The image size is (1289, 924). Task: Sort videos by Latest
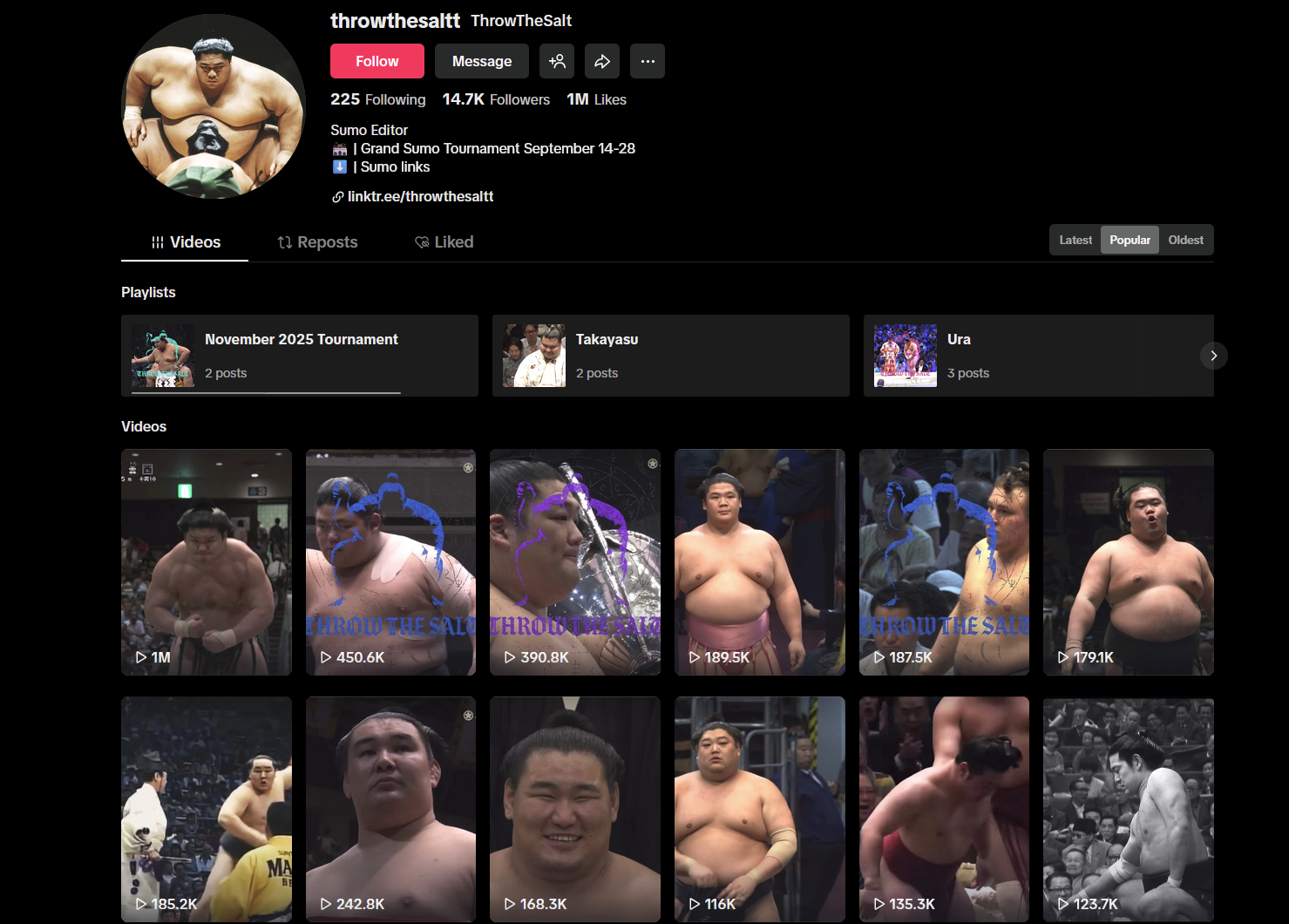coord(1075,240)
